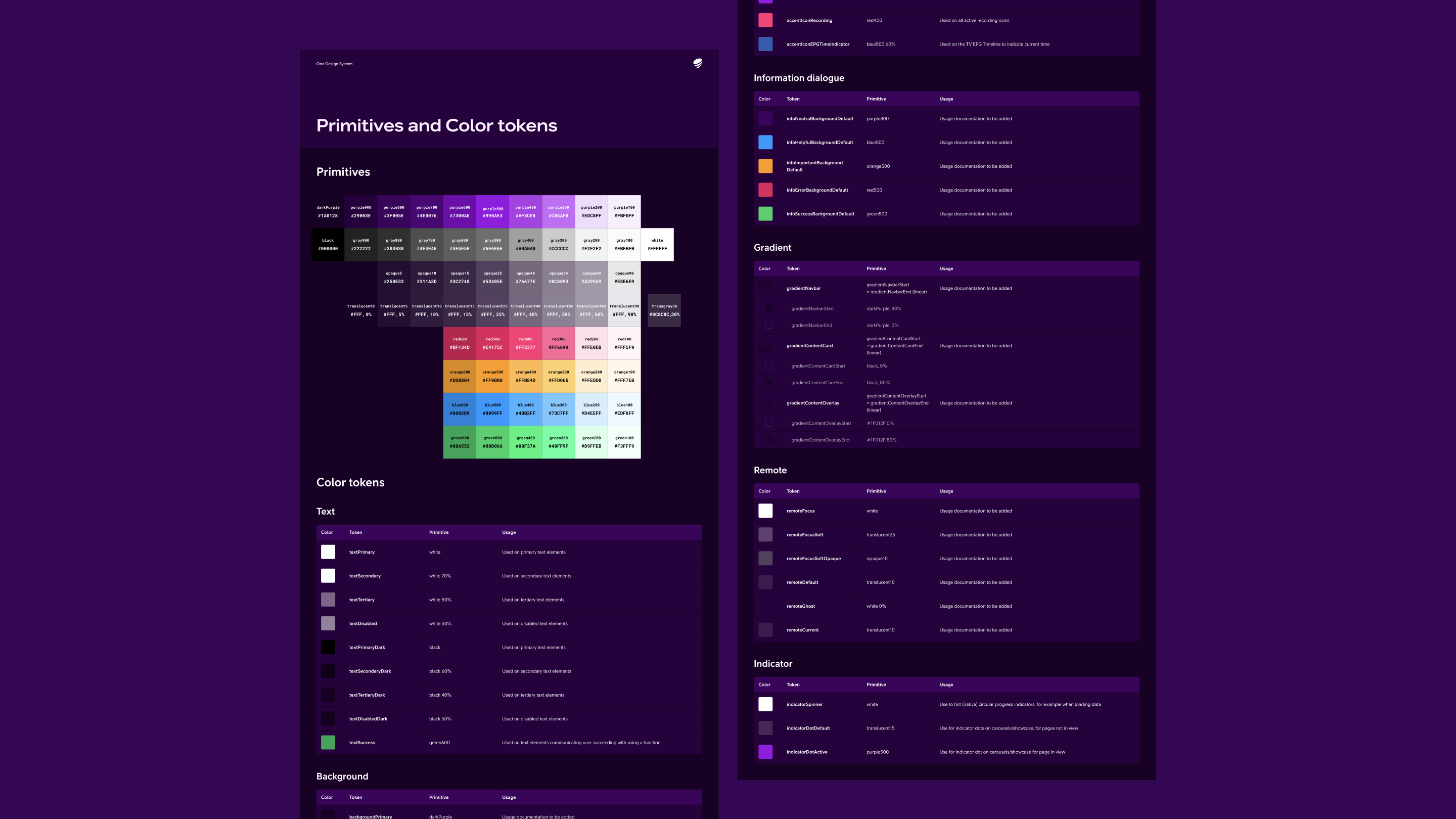Viewport: 1456px width, 819px height.
Task: Select the One Design System header text
Action: (x=334, y=64)
